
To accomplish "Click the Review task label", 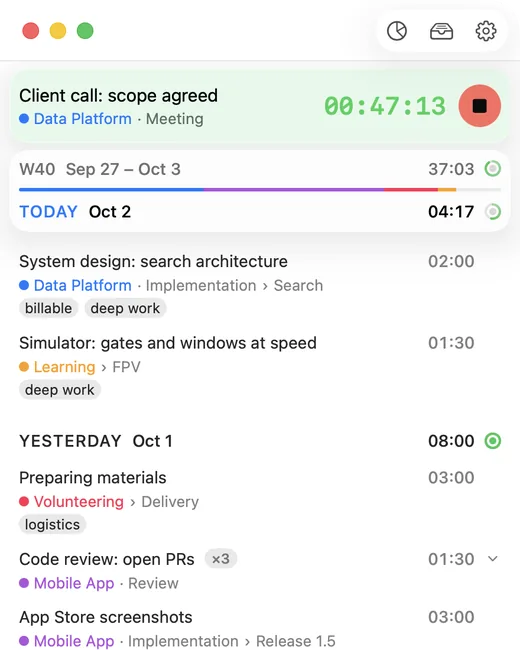I will [x=153, y=583].
